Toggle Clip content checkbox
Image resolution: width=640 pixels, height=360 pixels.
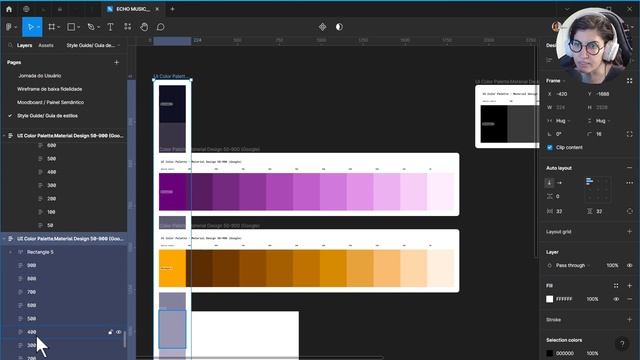coord(550,147)
